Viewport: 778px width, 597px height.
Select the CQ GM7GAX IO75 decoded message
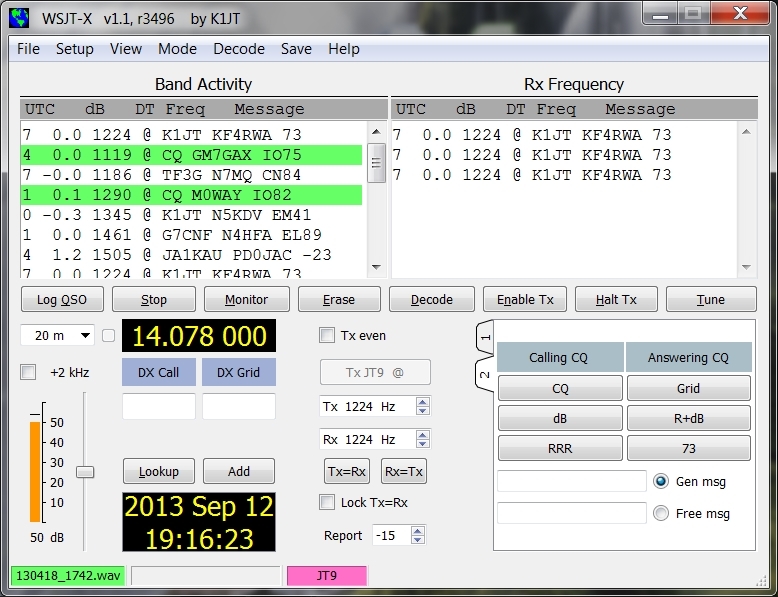coord(190,155)
